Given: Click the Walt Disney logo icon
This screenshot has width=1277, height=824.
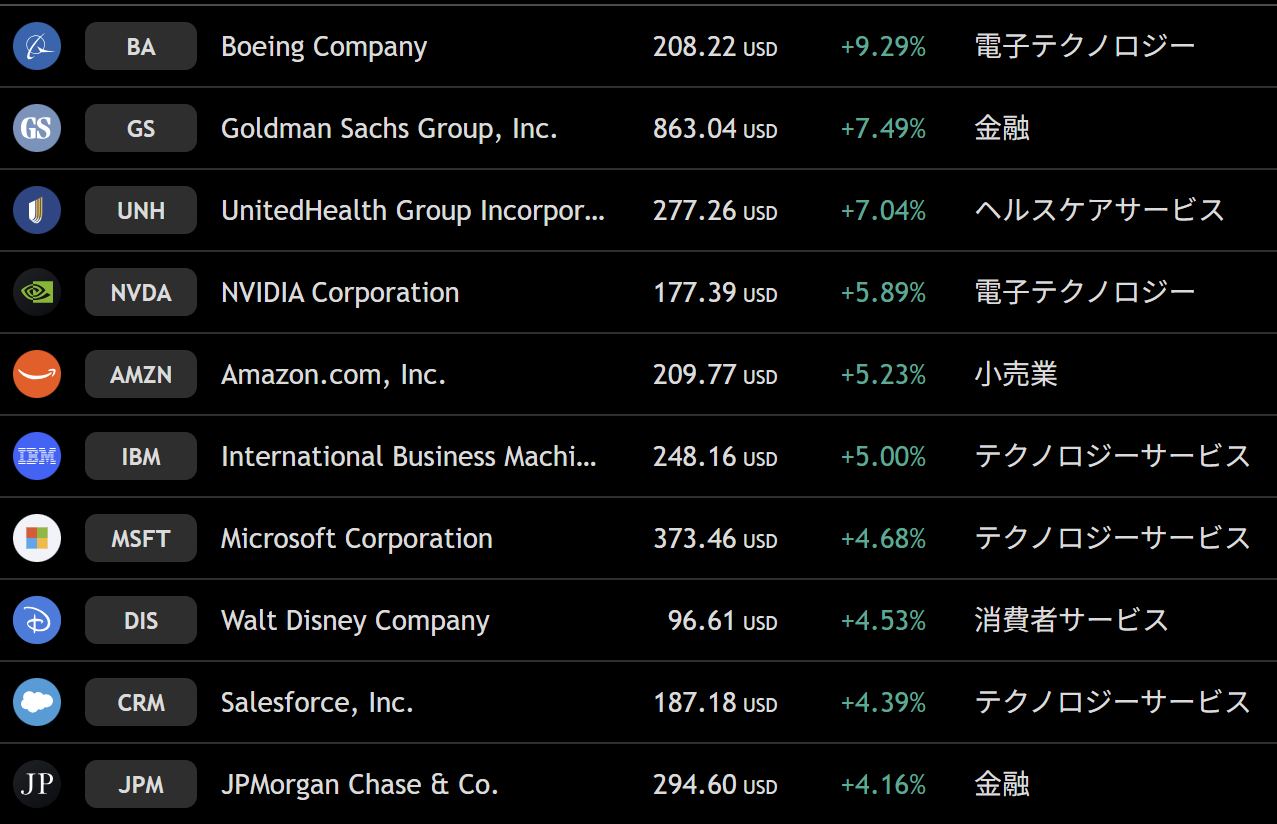Looking at the screenshot, I should 37,620.
